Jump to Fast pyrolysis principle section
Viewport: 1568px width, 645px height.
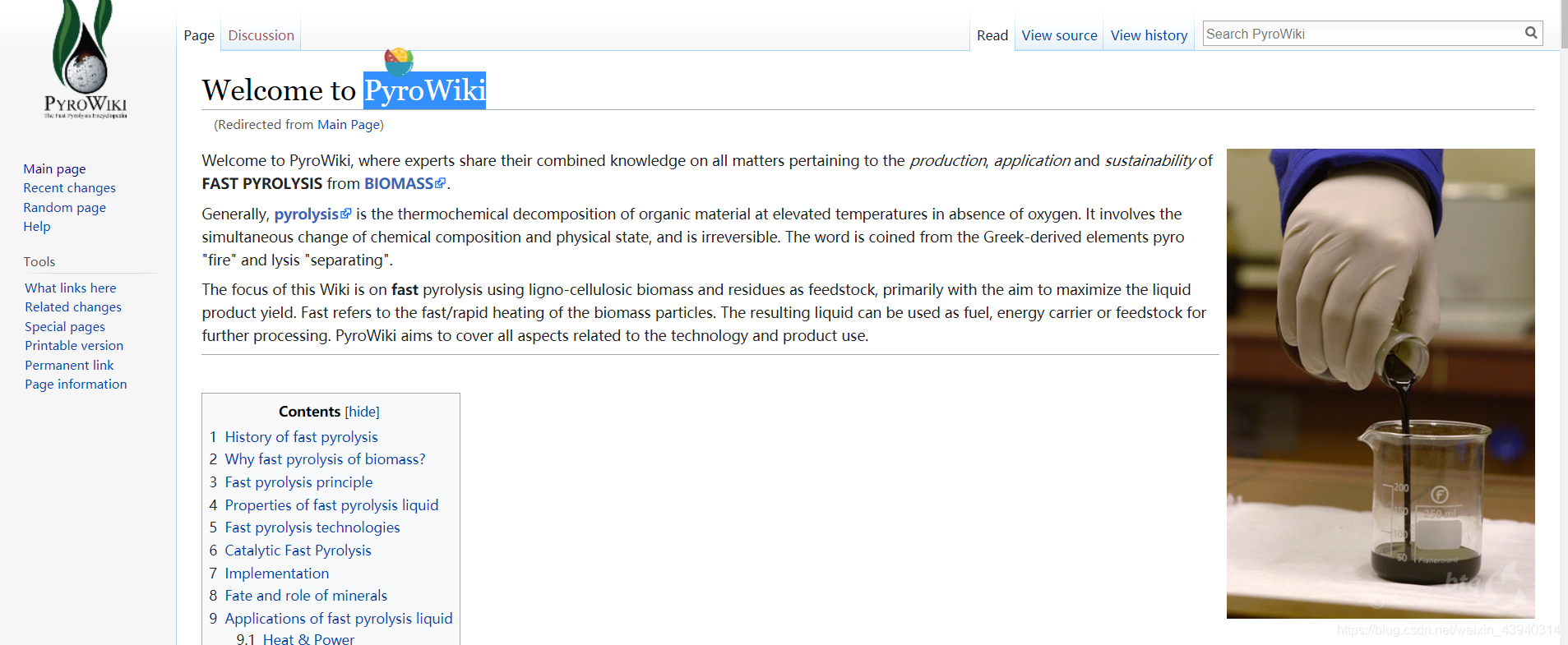298,482
